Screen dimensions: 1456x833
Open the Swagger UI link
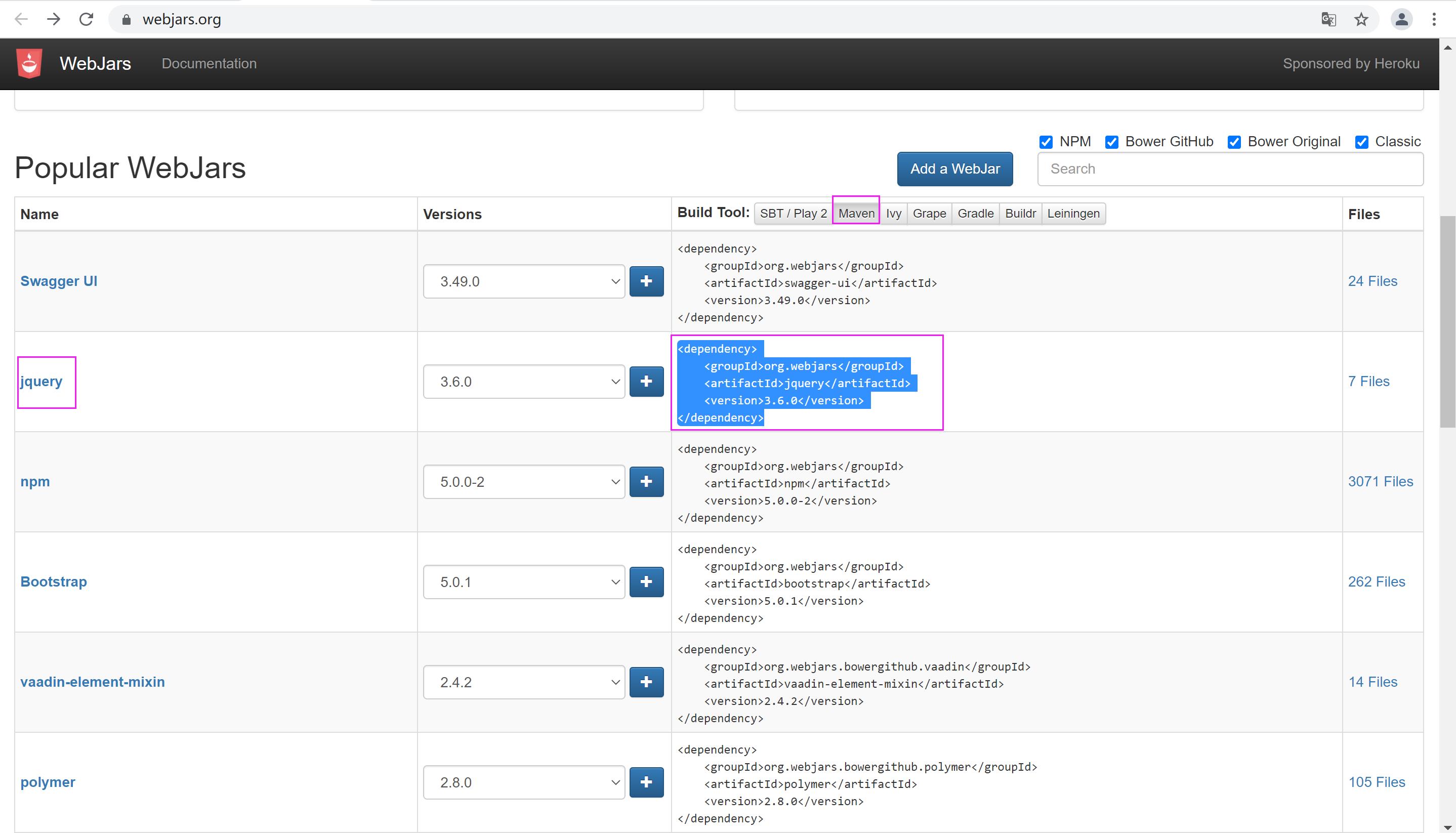59,281
